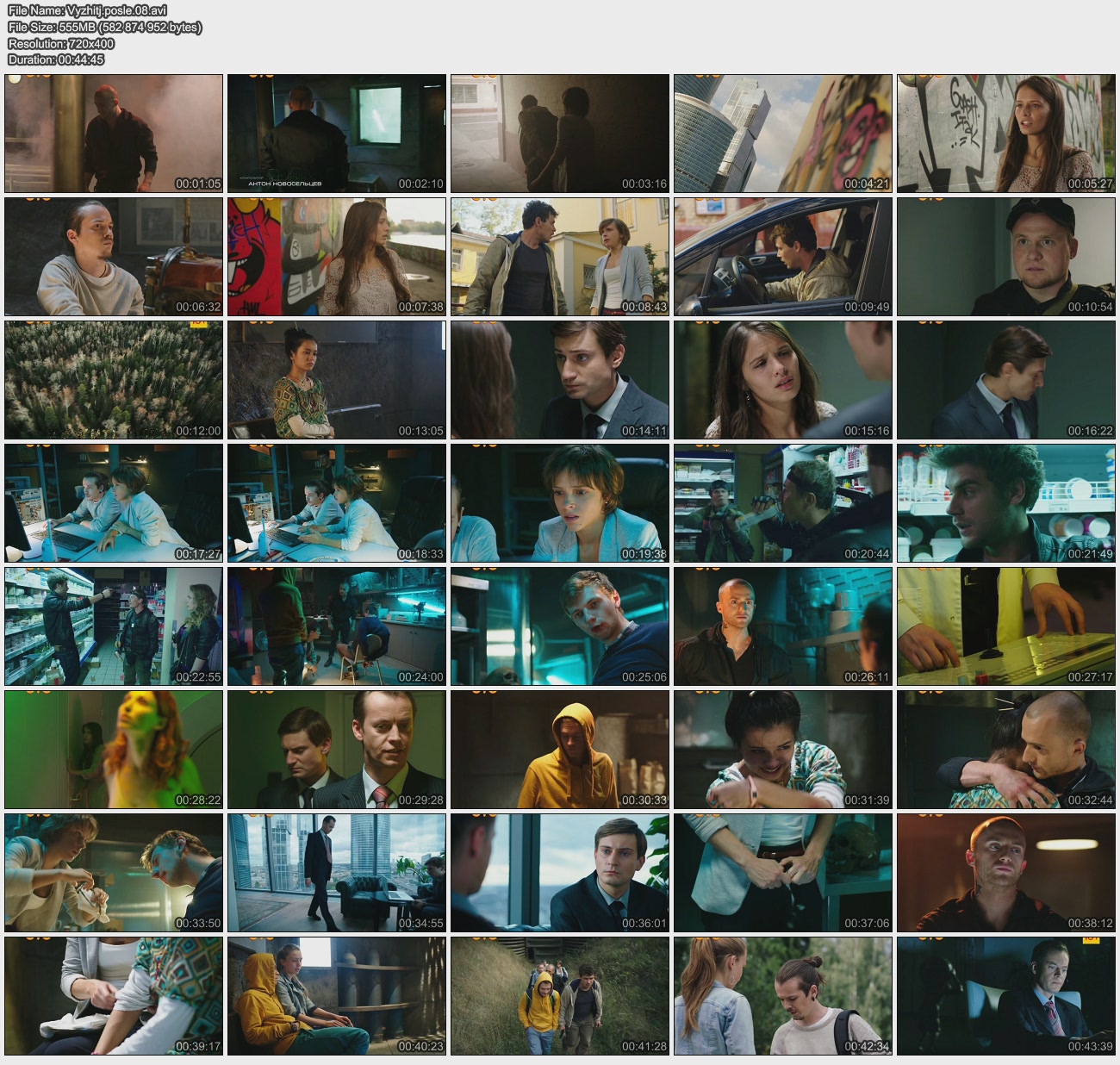Click the File Name text Vyzhitj.posle.08.avi

(x=87, y=10)
